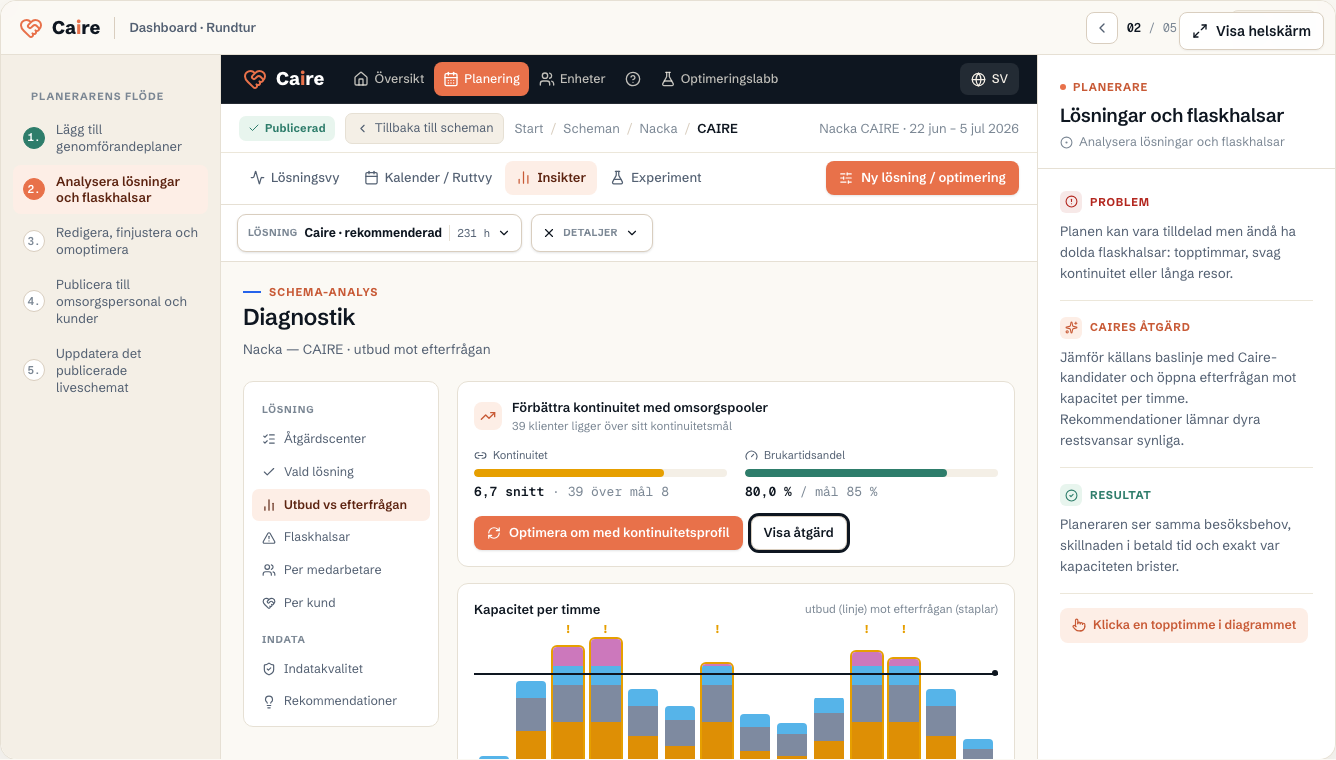Image resolution: width=1336 pixels, height=760 pixels.
Task: Expand the Detaljer dropdown
Action: tap(591, 233)
